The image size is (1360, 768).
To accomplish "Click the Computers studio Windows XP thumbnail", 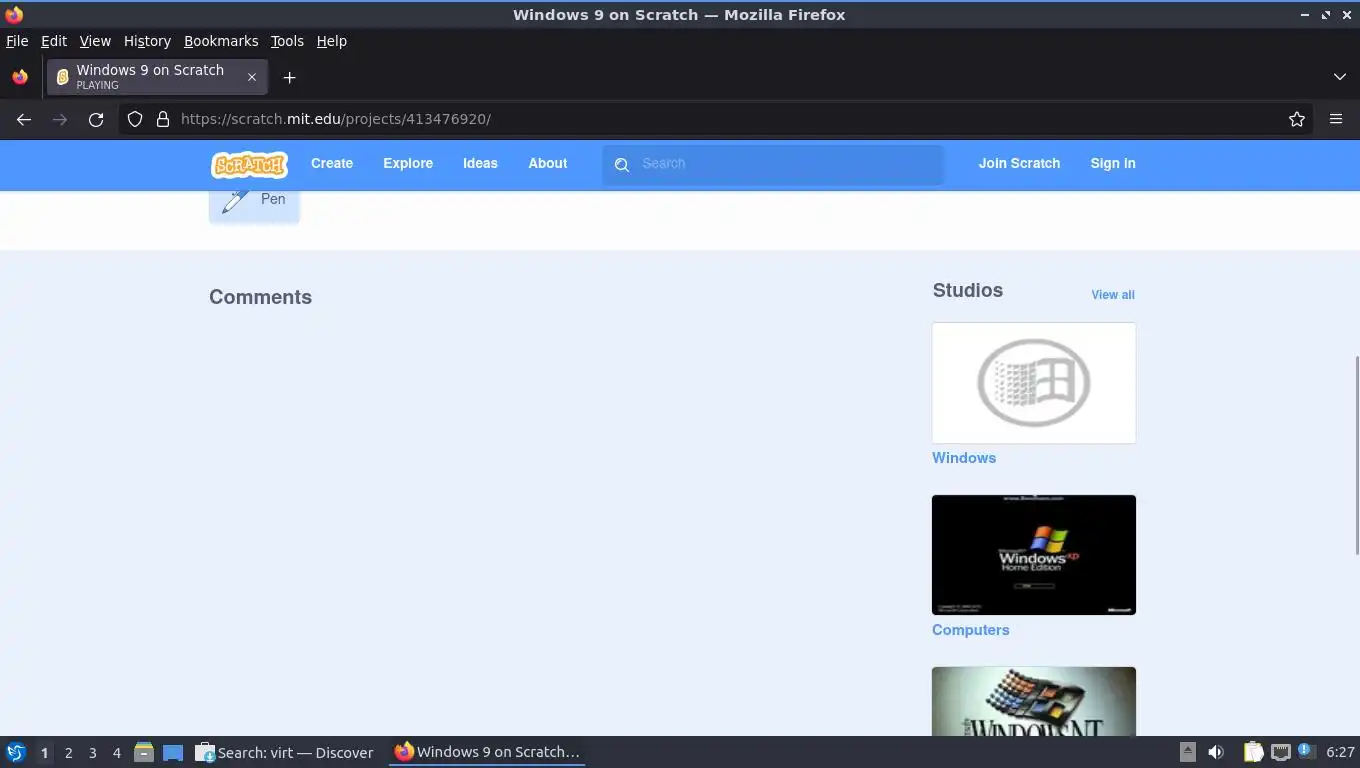I will [1034, 555].
